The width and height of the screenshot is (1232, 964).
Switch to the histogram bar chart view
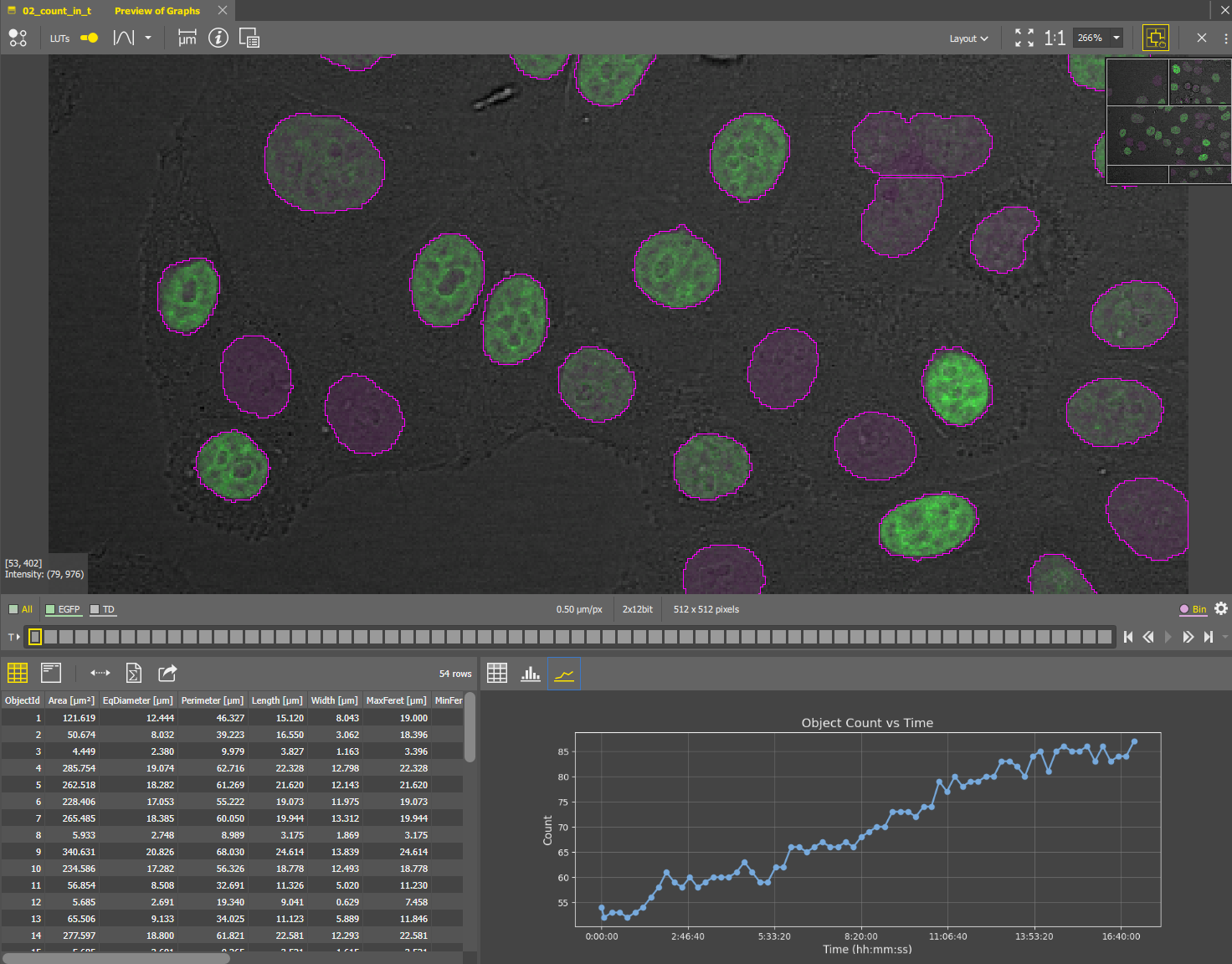pyautogui.click(x=531, y=674)
